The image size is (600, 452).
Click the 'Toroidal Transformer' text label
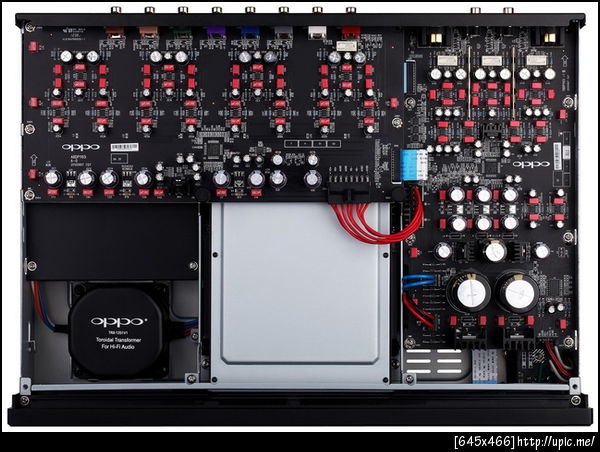tap(119, 340)
